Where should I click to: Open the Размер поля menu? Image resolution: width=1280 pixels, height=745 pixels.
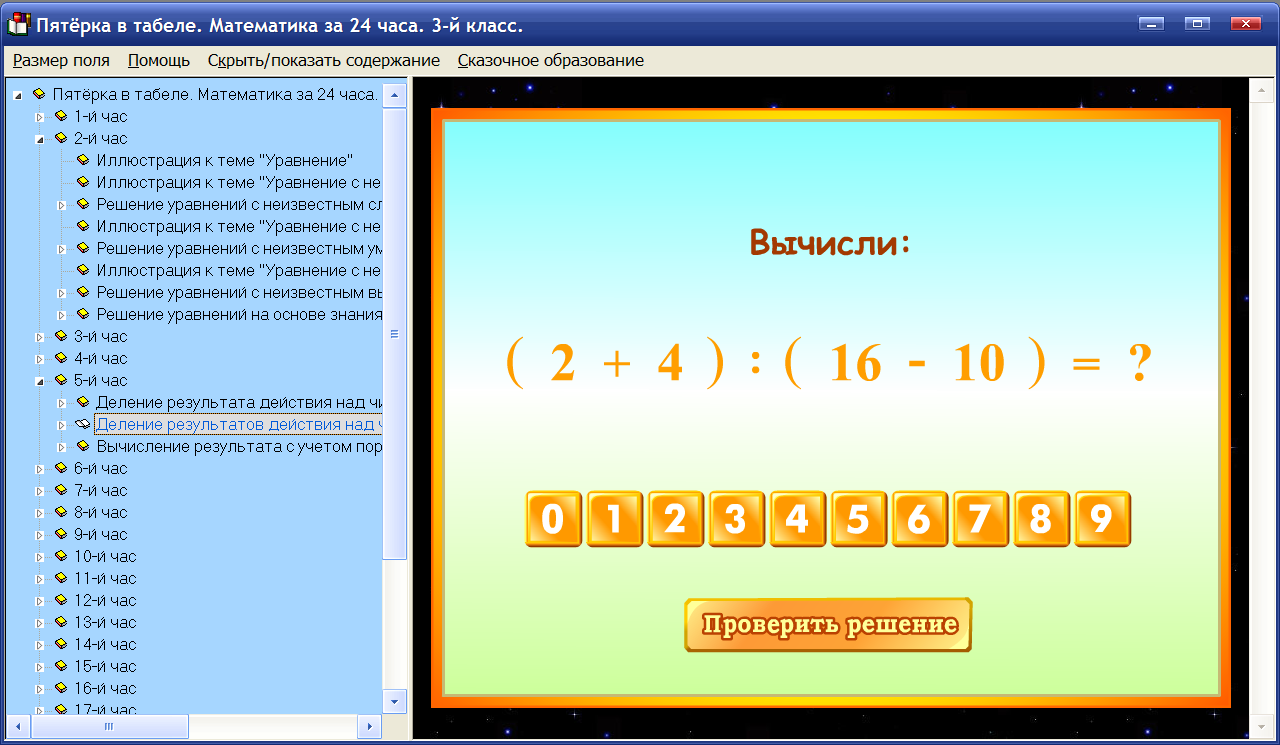(61, 60)
